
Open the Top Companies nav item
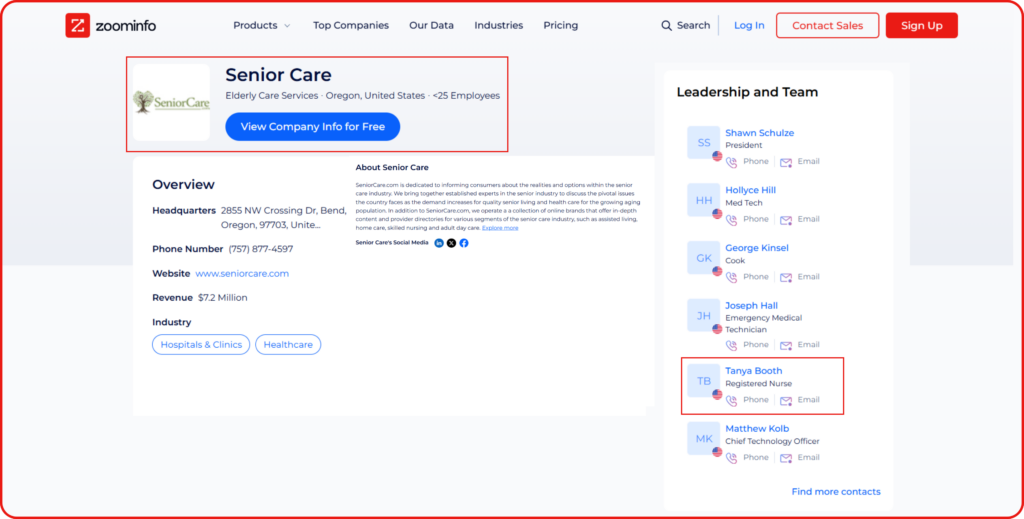tap(351, 25)
